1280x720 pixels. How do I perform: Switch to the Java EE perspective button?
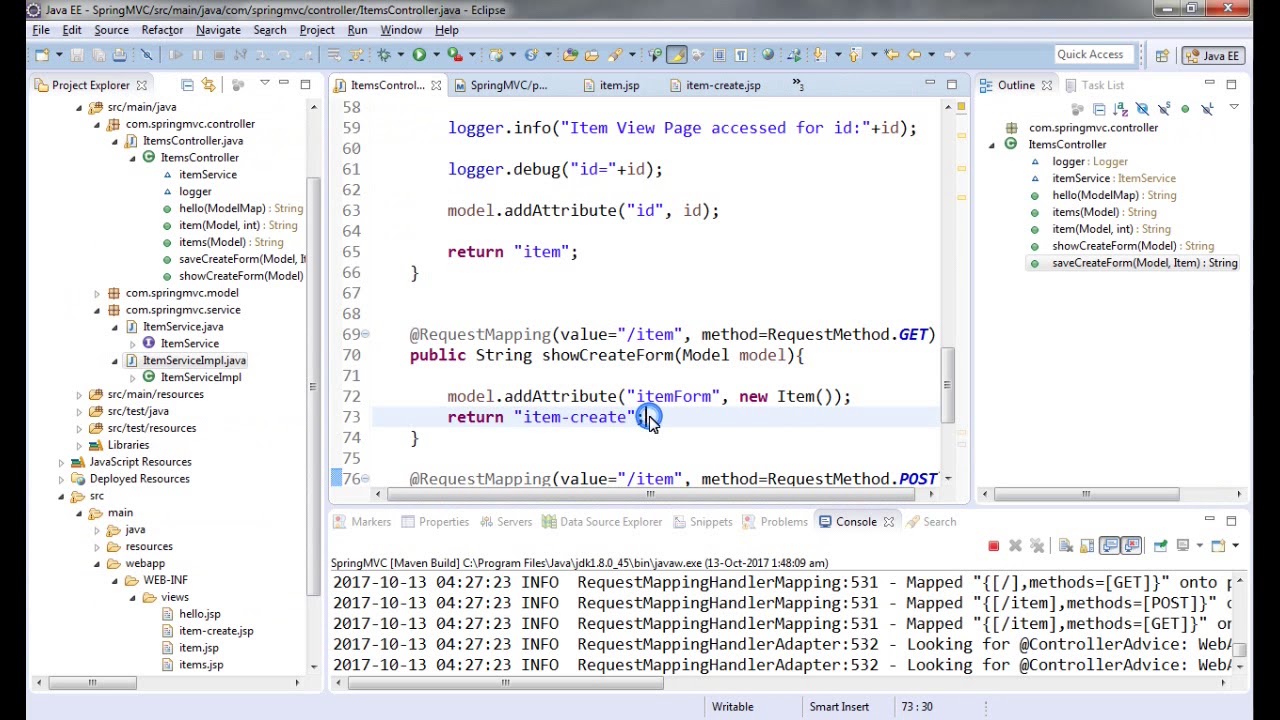point(1215,56)
